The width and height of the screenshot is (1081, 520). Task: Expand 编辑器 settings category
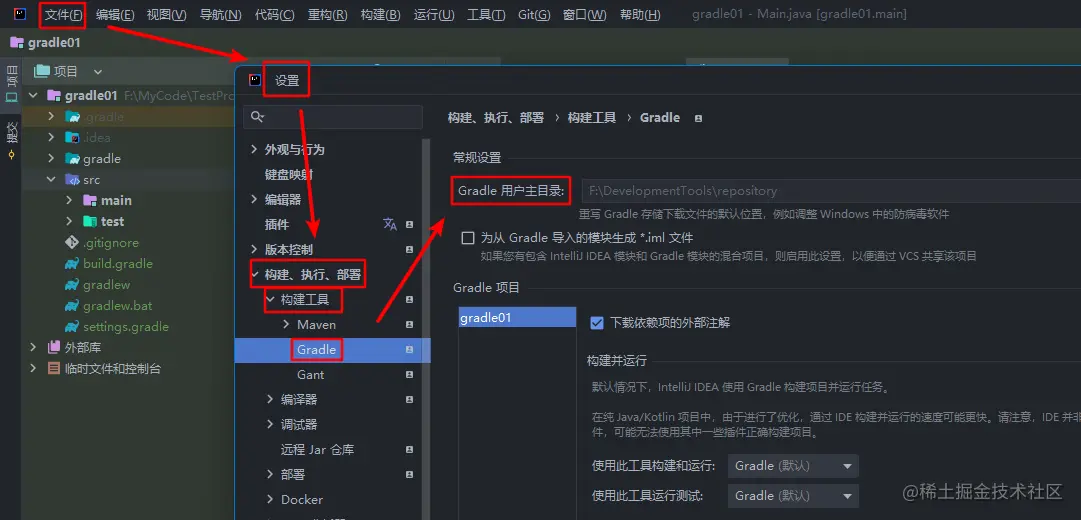point(254,199)
